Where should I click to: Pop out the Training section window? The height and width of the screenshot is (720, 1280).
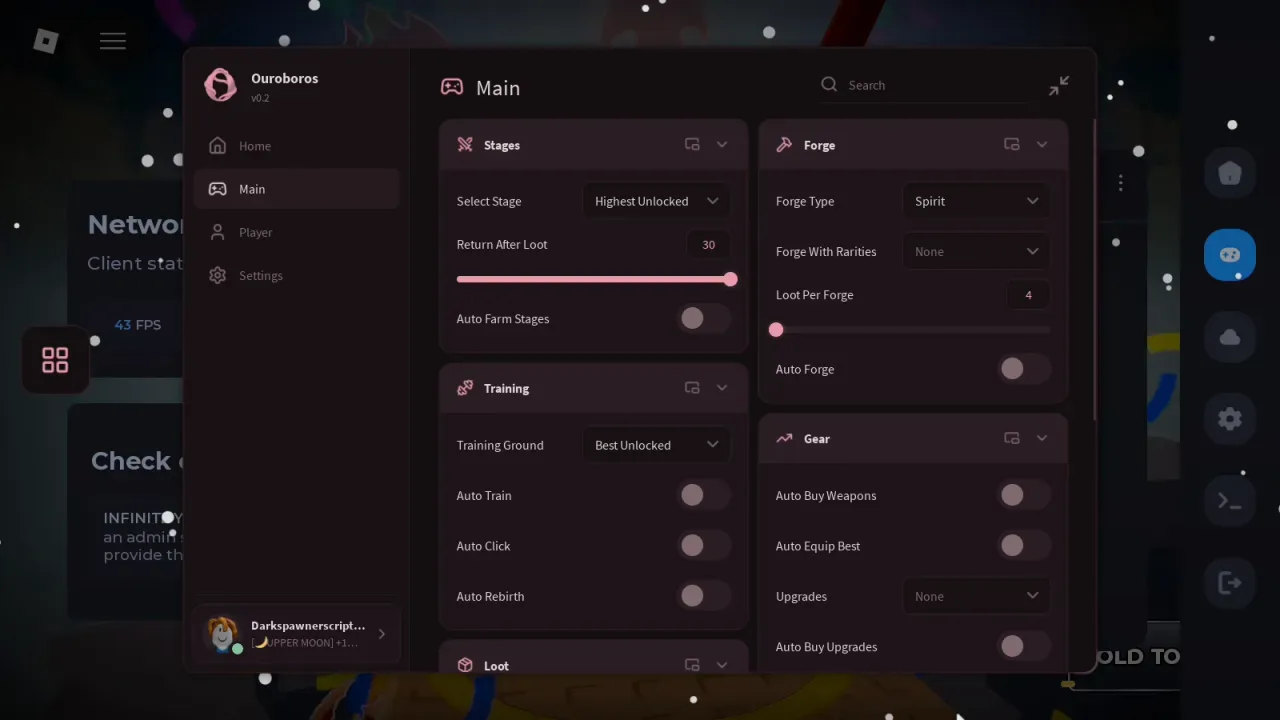(692, 388)
